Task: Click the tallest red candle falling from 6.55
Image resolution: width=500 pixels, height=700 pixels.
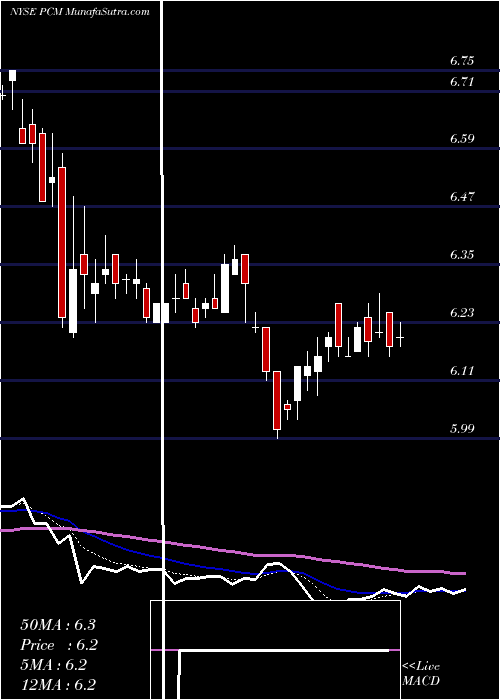Action: point(62,242)
